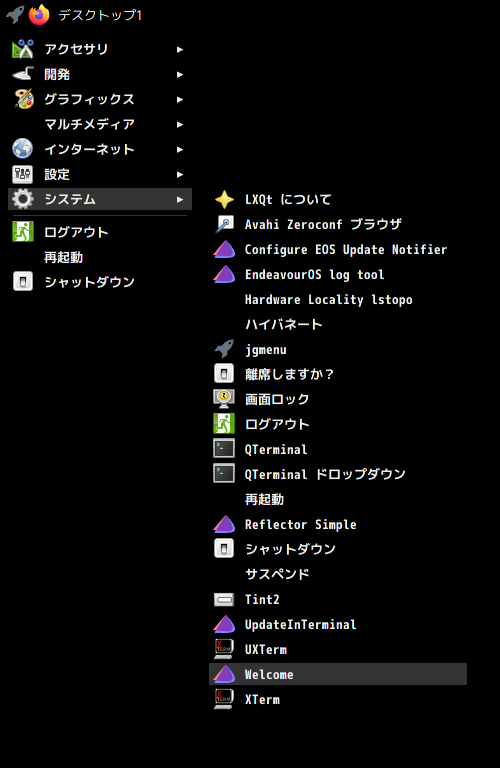Open the アクセサリ category
Image resolution: width=500 pixels, height=768 pixels.
click(100, 49)
